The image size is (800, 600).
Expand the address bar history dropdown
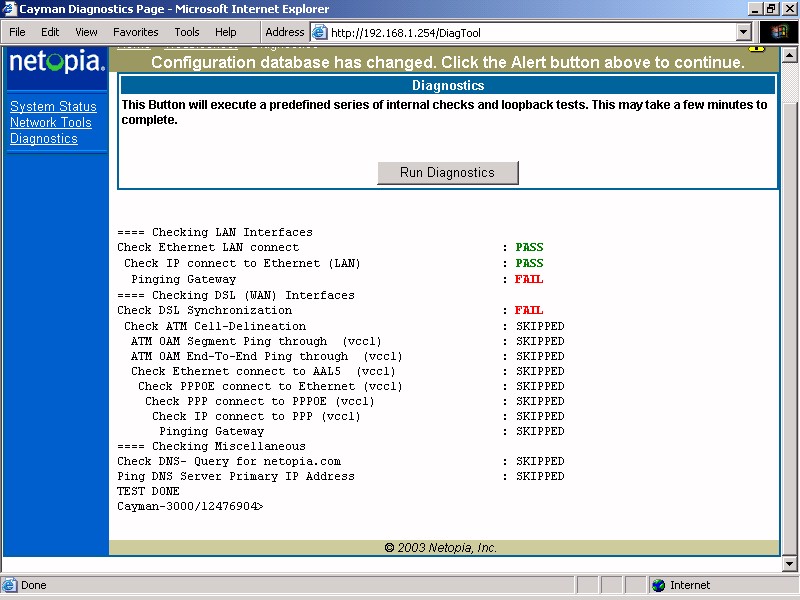(x=743, y=33)
